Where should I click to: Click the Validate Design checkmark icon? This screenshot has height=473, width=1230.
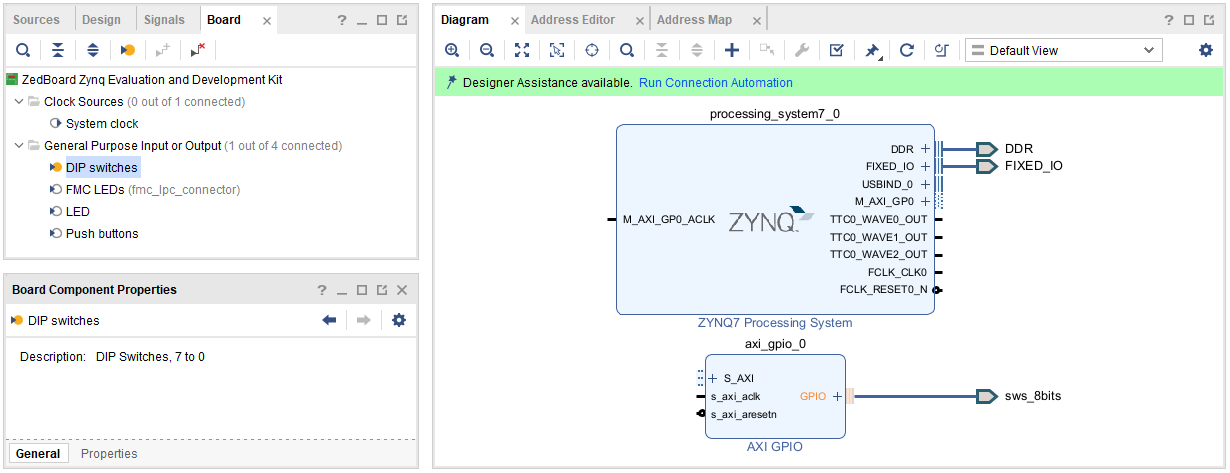pyautogui.click(x=837, y=50)
